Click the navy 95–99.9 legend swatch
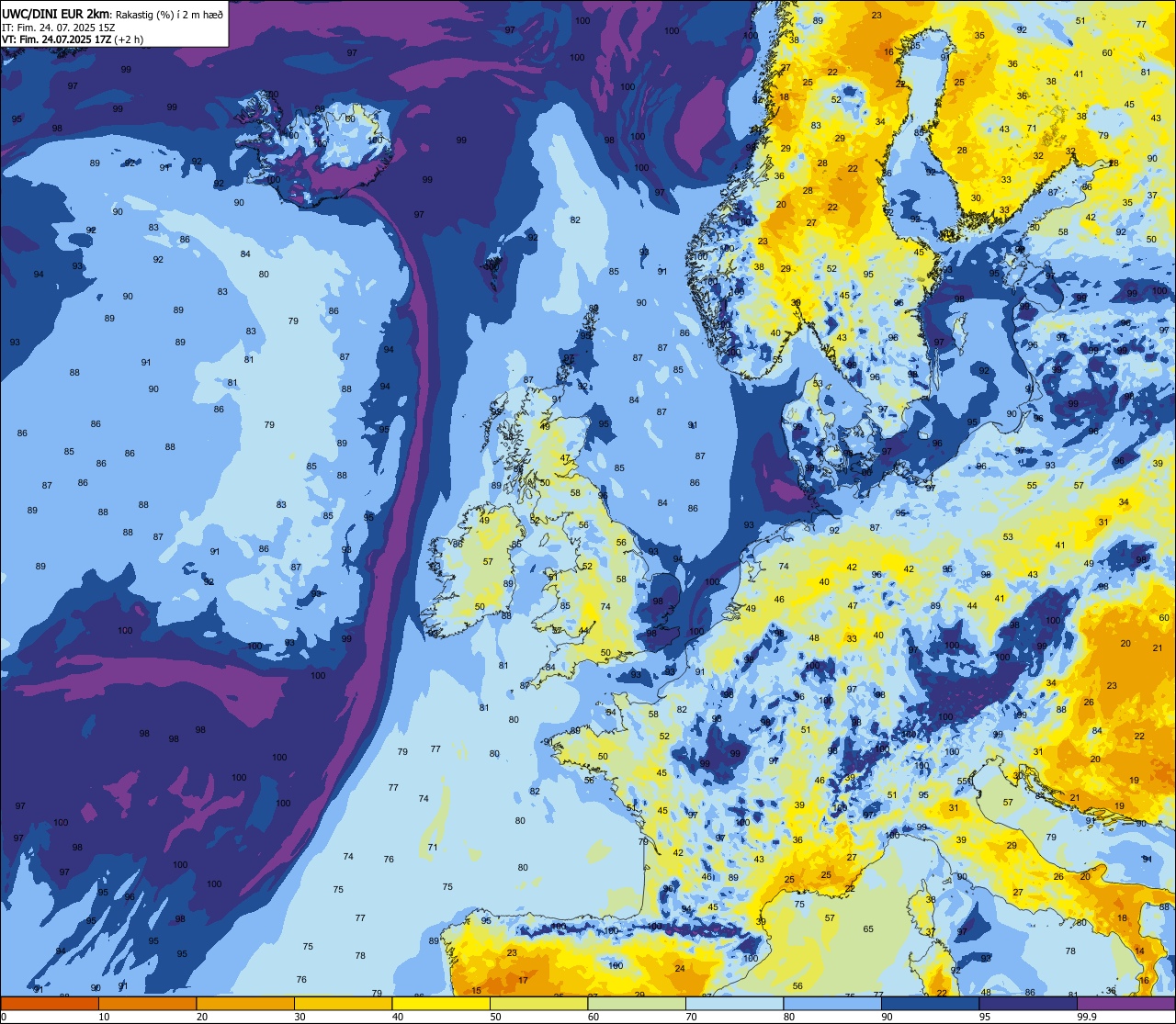The height and width of the screenshot is (1024, 1176). click(1028, 1003)
